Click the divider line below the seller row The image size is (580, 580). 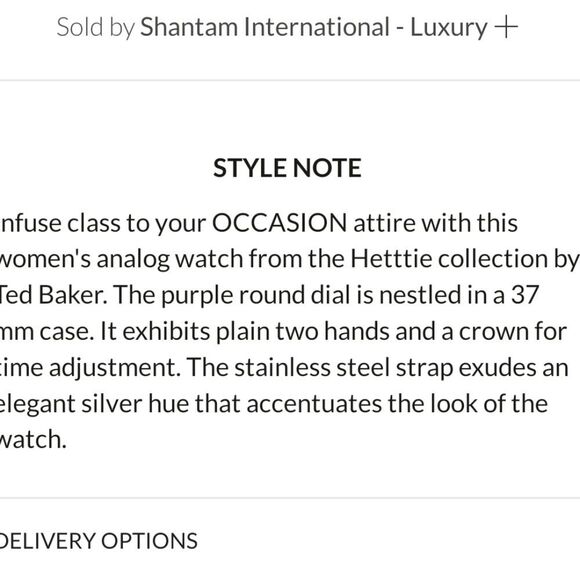point(290,80)
